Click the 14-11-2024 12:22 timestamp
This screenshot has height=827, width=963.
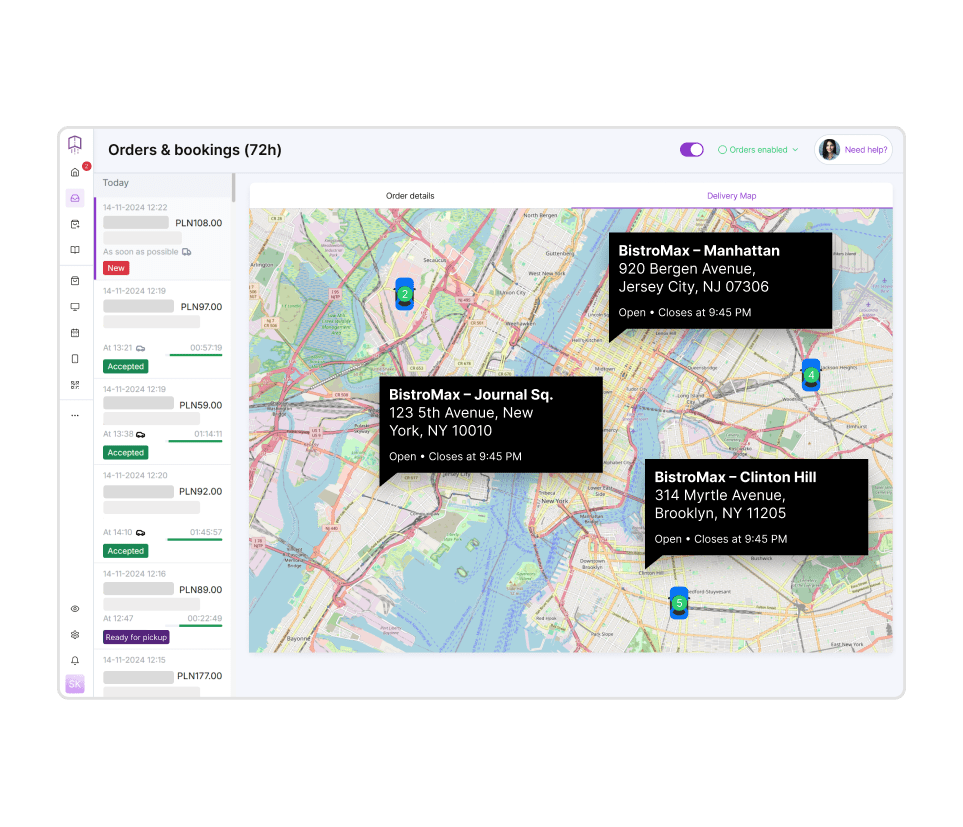135,208
